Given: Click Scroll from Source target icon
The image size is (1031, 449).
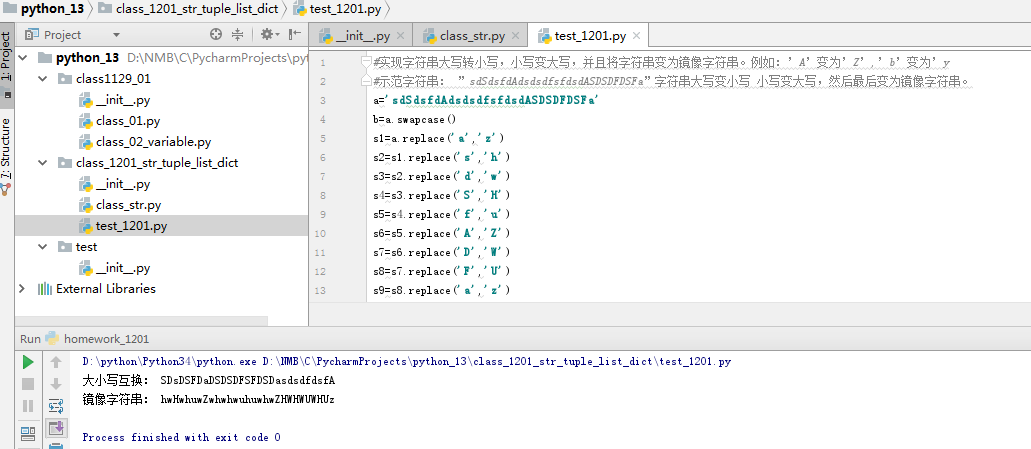Looking at the screenshot, I should click(216, 34).
